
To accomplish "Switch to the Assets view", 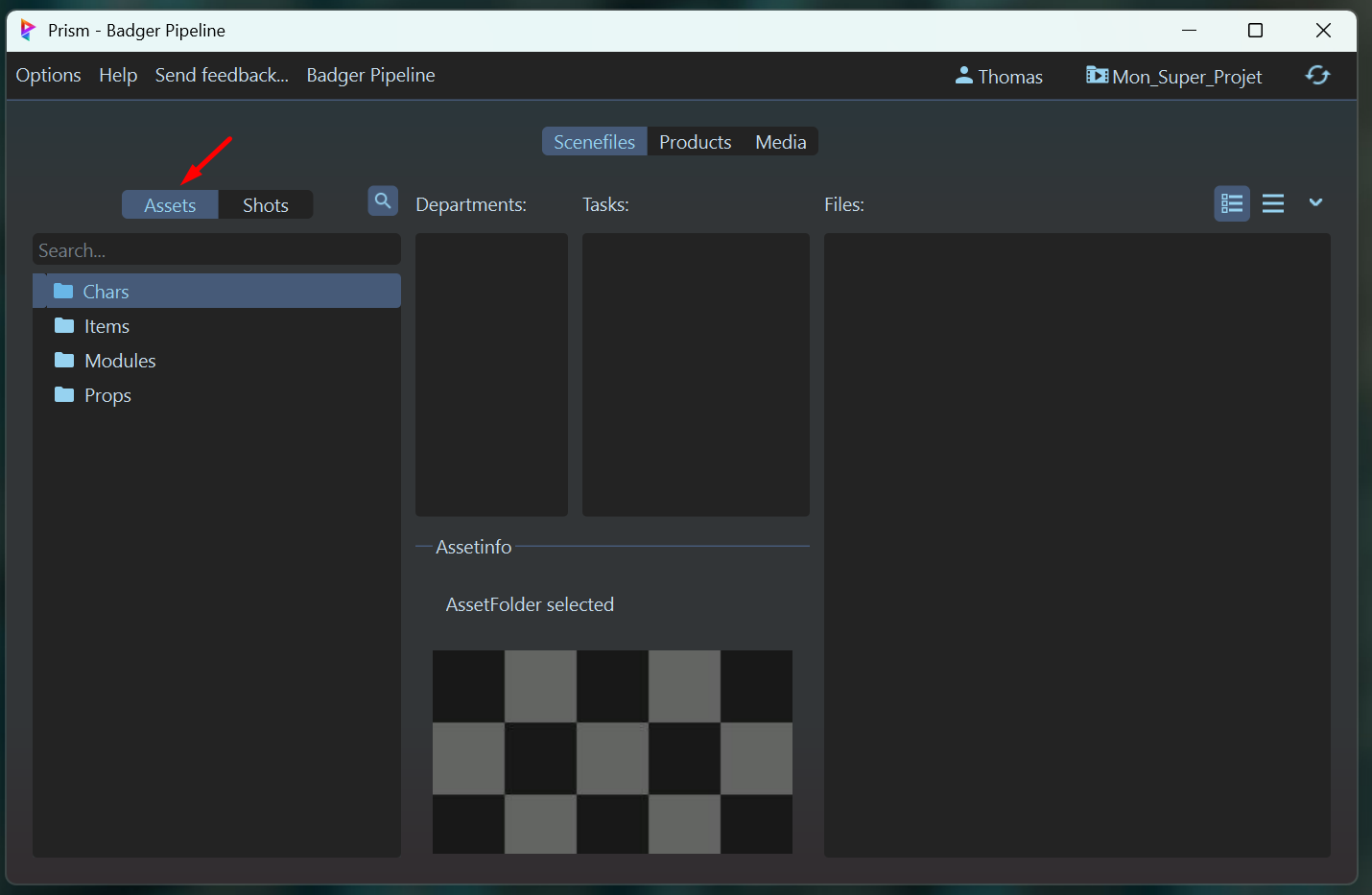I will [170, 205].
